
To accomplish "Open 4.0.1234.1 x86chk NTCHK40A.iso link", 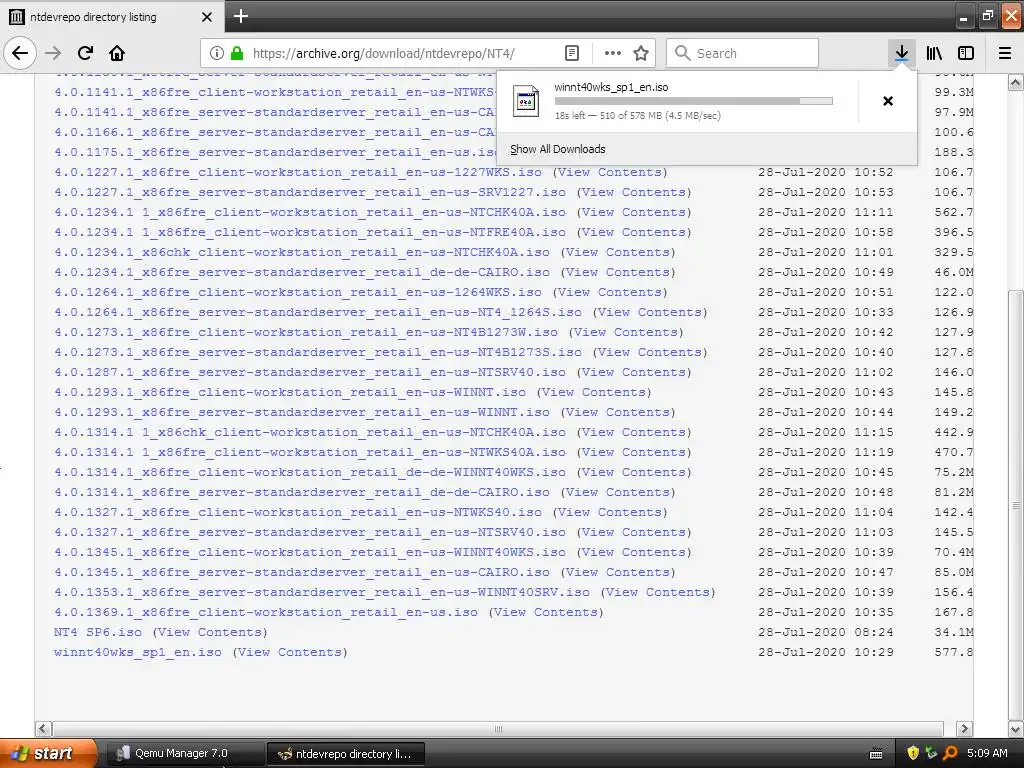I will tap(302, 252).
